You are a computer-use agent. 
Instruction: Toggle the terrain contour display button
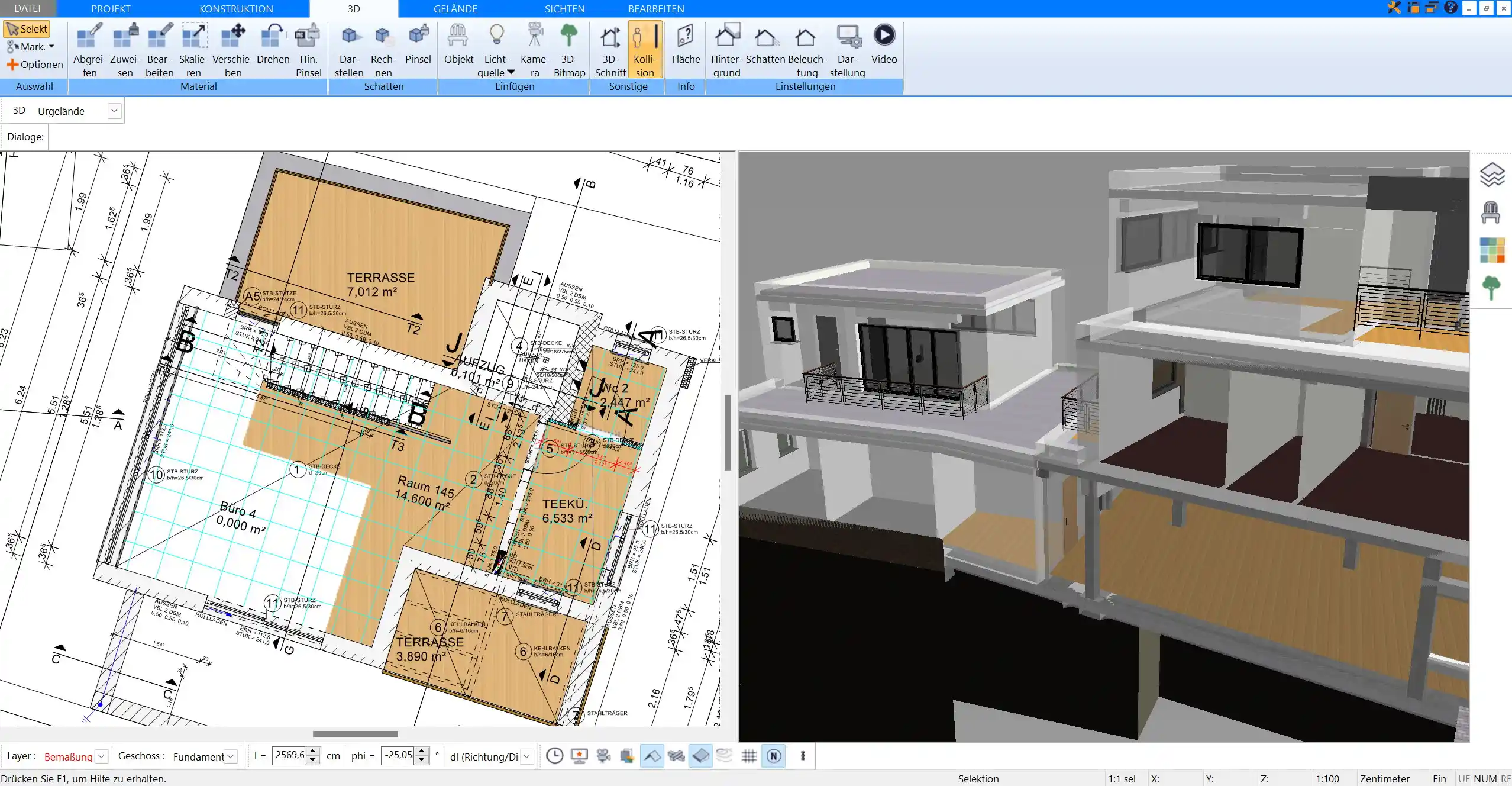[x=725, y=756]
